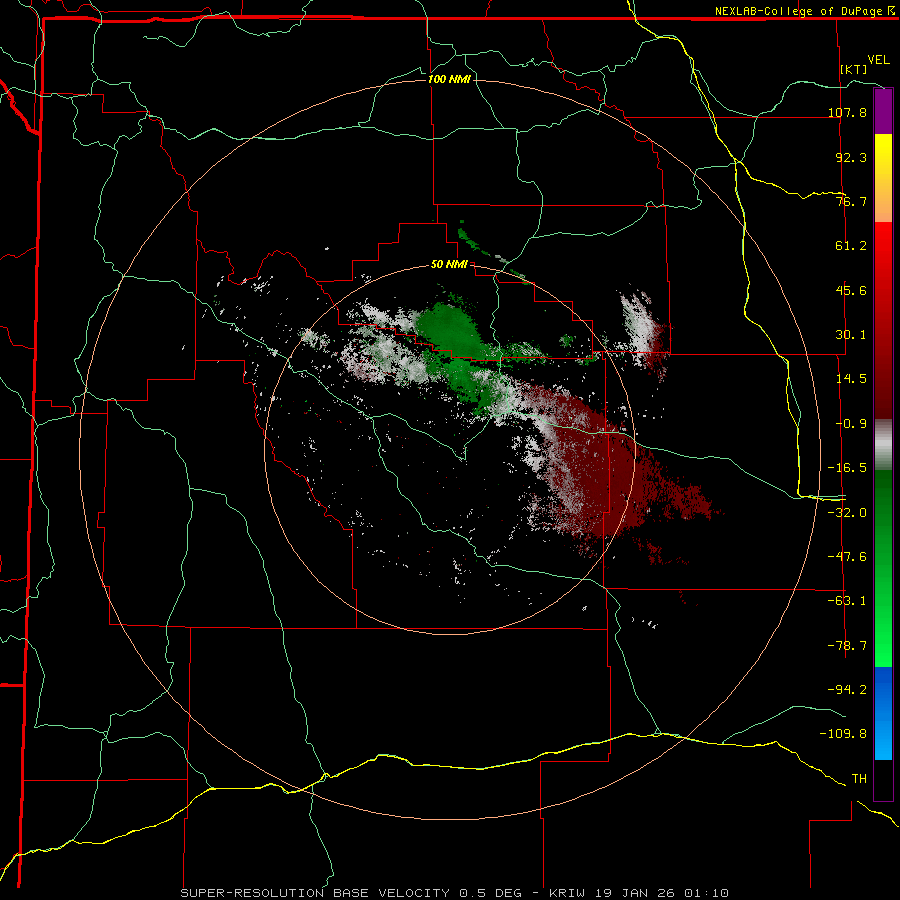Click the -94.2 scale value
The width and height of the screenshot is (900, 900).
[x=847, y=689]
